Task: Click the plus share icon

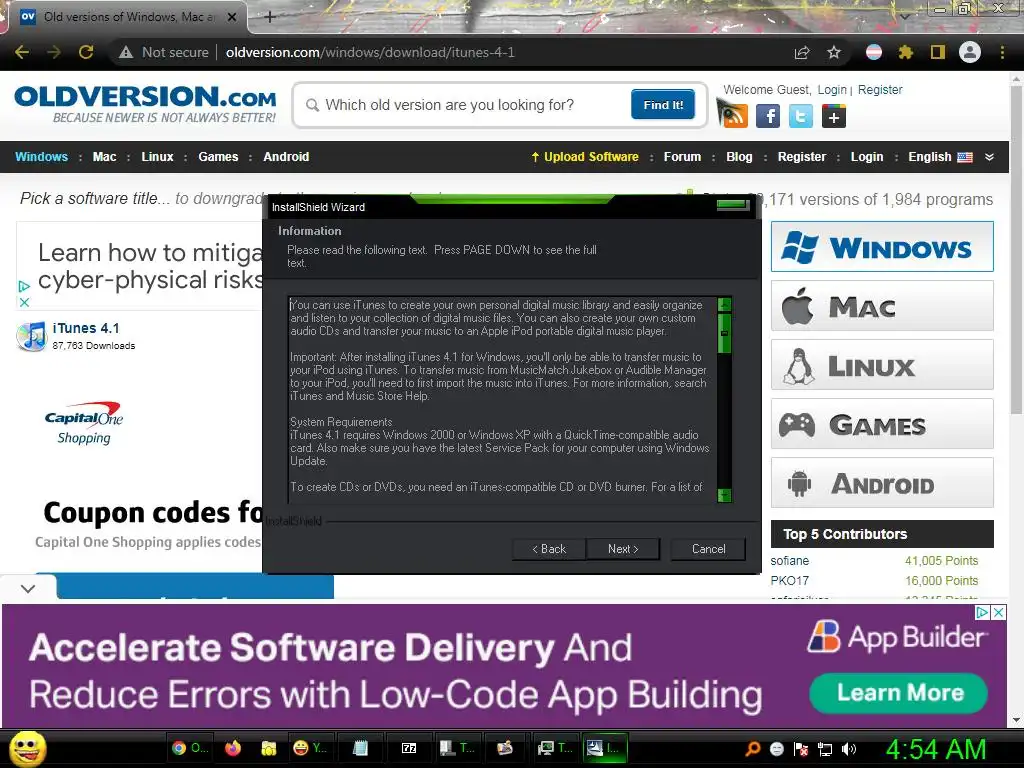Action: pyautogui.click(x=834, y=116)
